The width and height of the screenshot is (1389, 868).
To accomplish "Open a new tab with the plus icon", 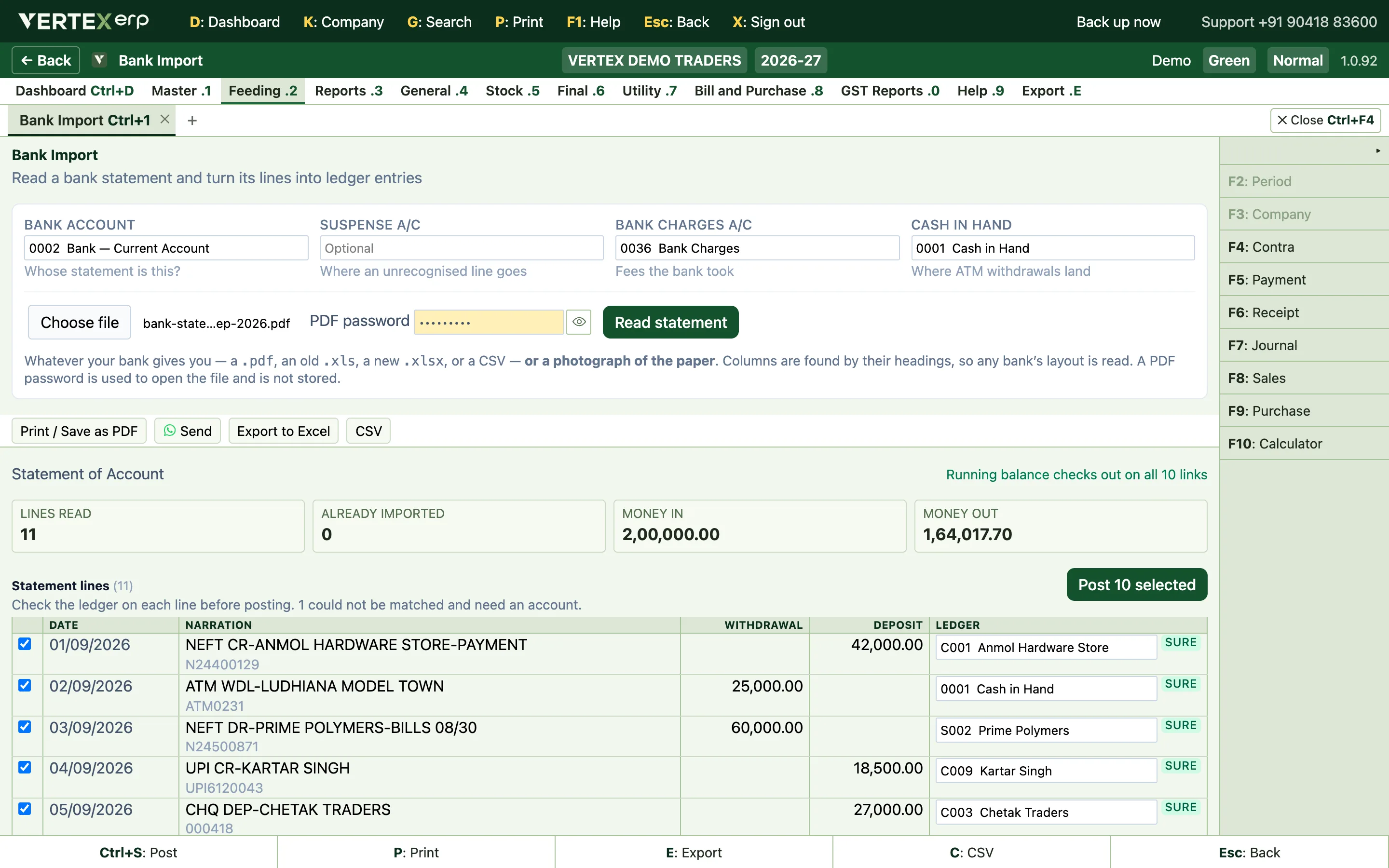I will click(192, 121).
